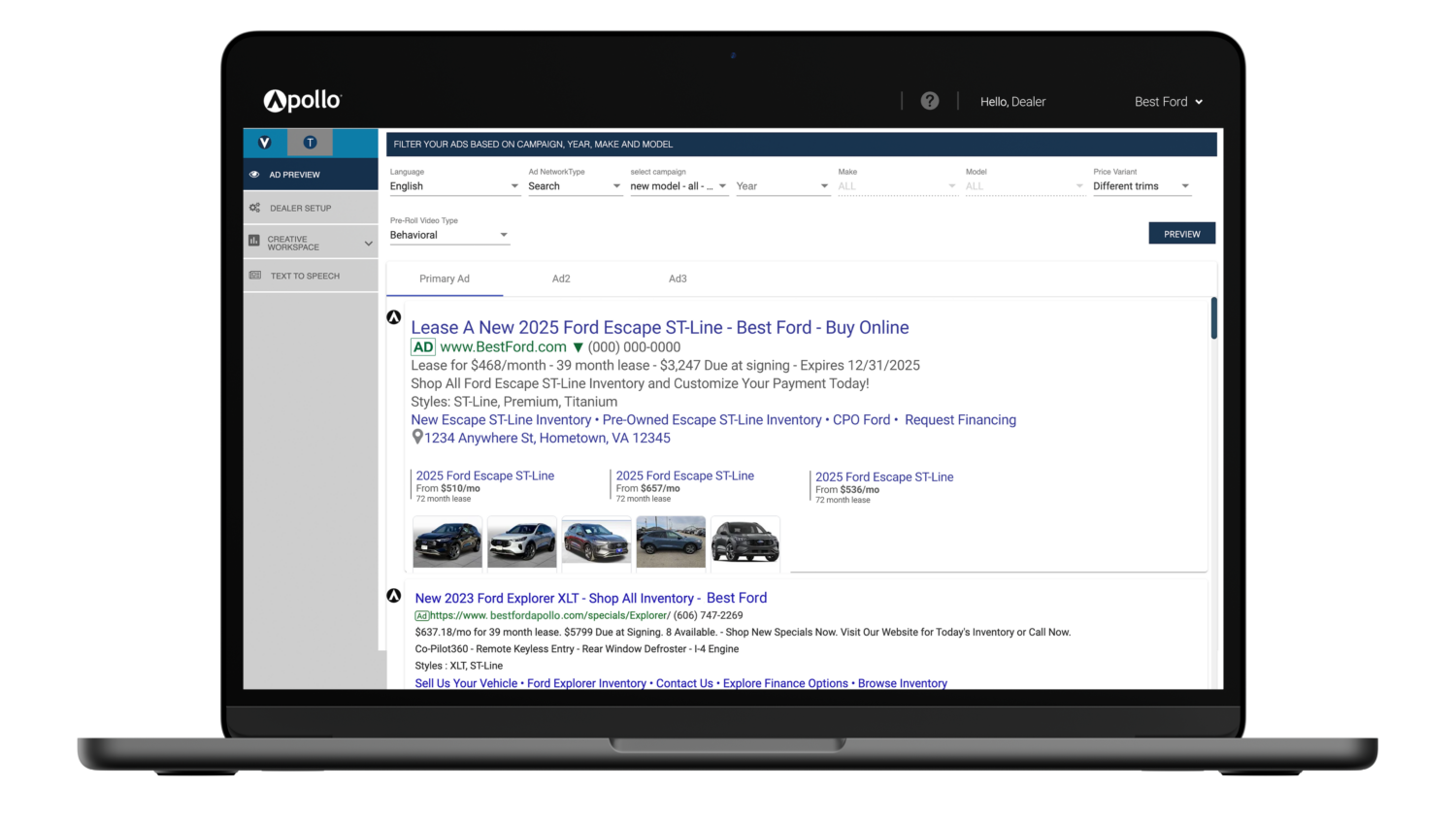Click the first black SUV thumbnail
Image resolution: width=1456 pixels, height=820 pixels.
pos(447,542)
